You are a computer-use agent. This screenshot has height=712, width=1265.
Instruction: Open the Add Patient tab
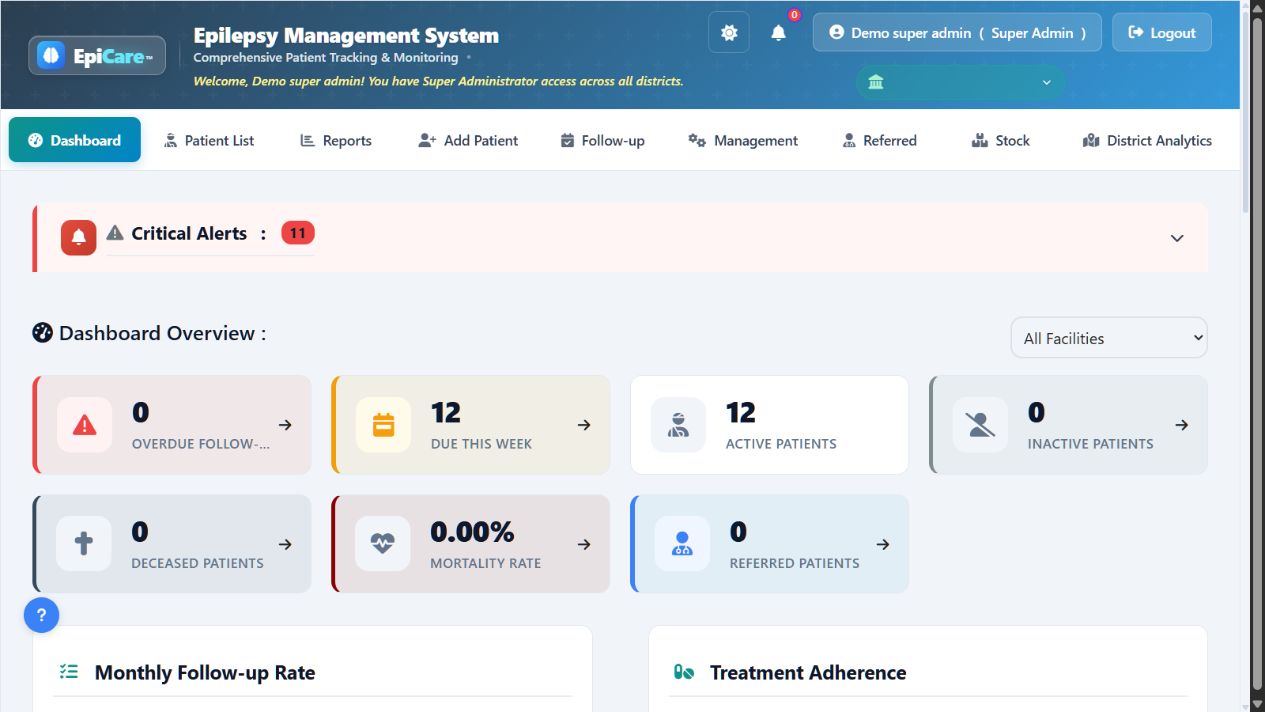point(468,140)
